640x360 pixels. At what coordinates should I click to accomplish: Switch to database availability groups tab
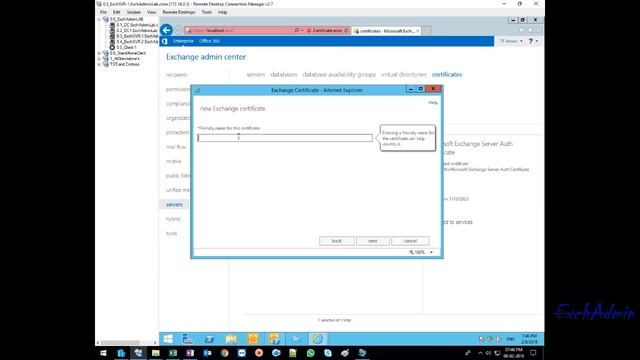(339, 75)
